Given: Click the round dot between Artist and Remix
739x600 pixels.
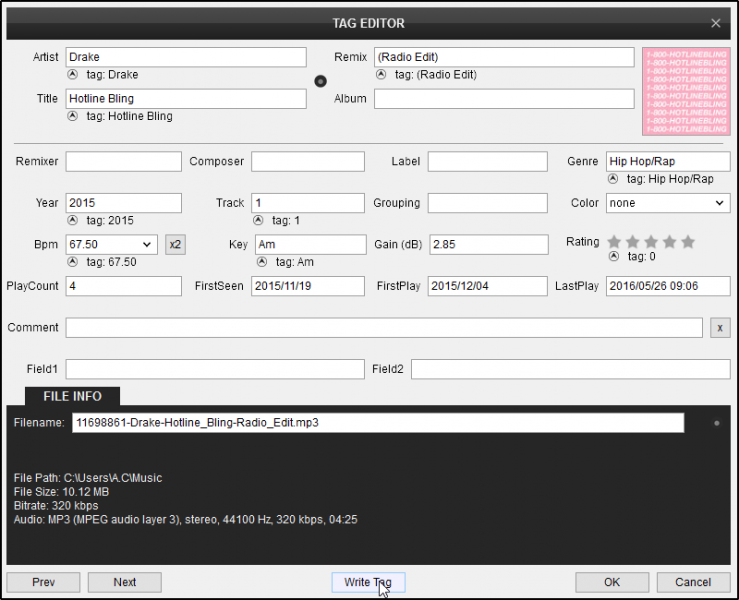Looking at the screenshot, I should click(x=320, y=81).
